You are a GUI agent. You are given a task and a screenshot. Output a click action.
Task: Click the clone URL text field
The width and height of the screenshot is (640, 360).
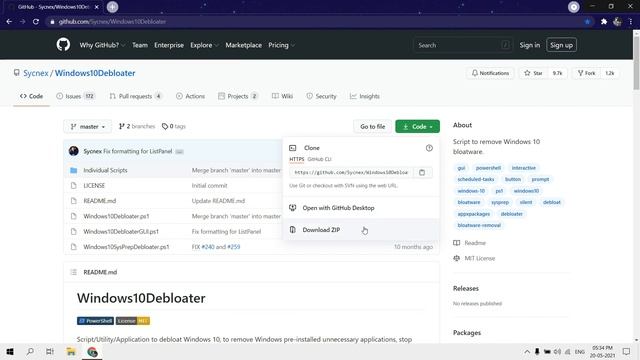coord(351,172)
